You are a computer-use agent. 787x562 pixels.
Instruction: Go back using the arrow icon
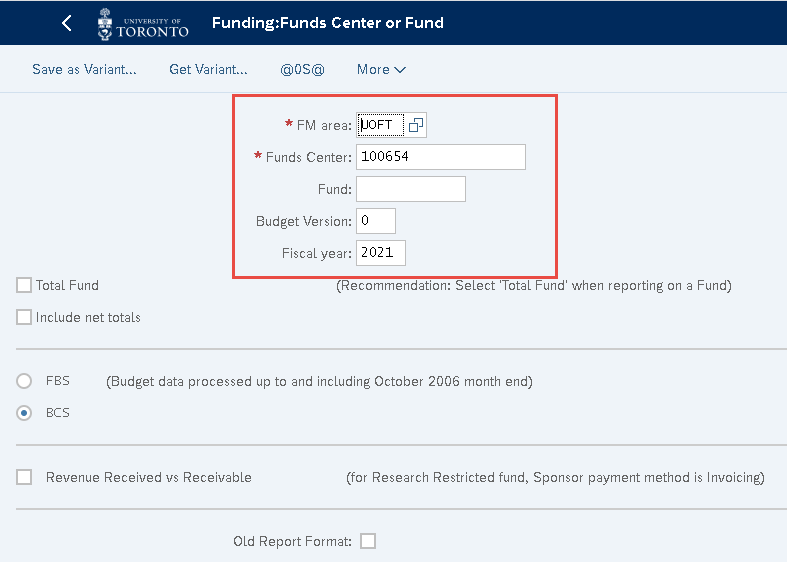coord(66,23)
